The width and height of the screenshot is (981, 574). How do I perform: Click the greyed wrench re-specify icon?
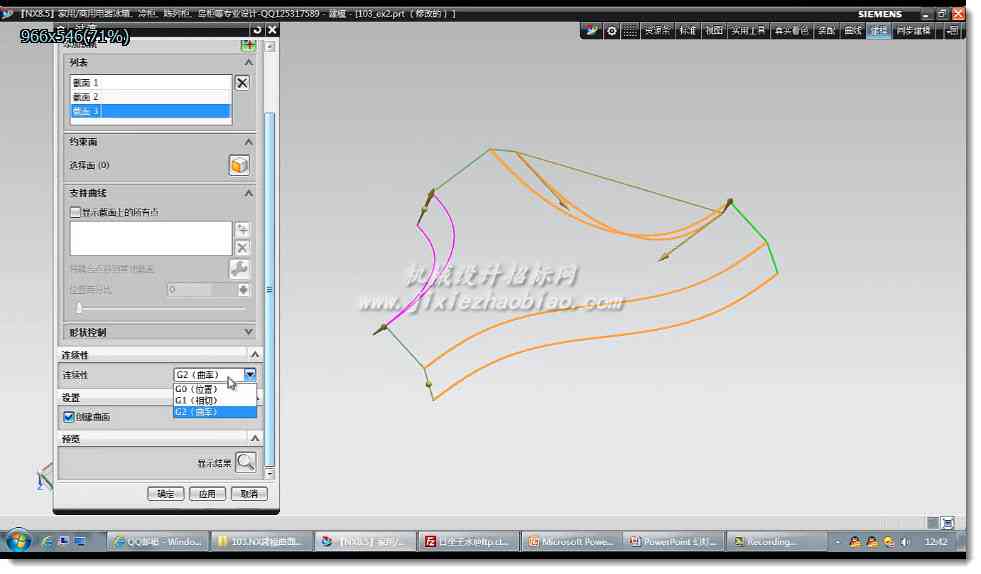[239, 269]
